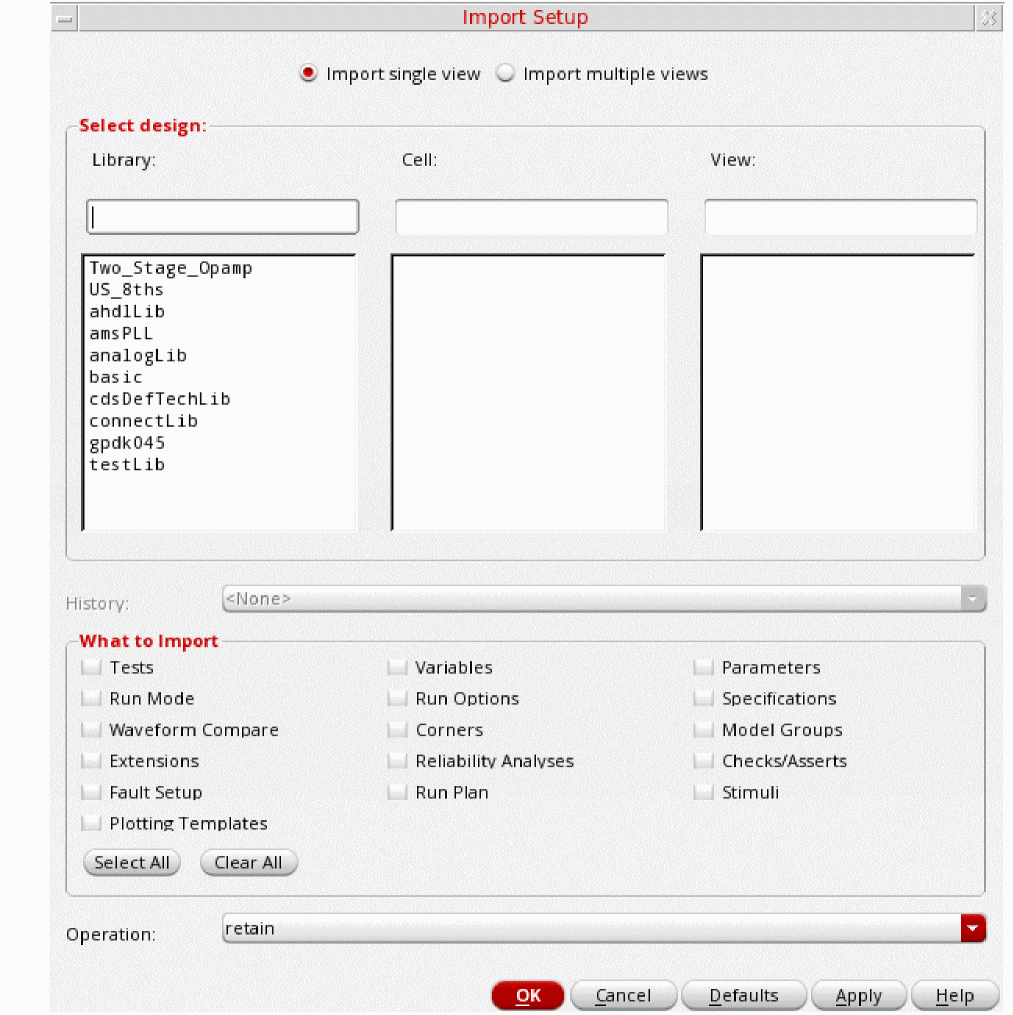Enable the Model Groups checkbox
The image size is (1013, 1015).
704,730
